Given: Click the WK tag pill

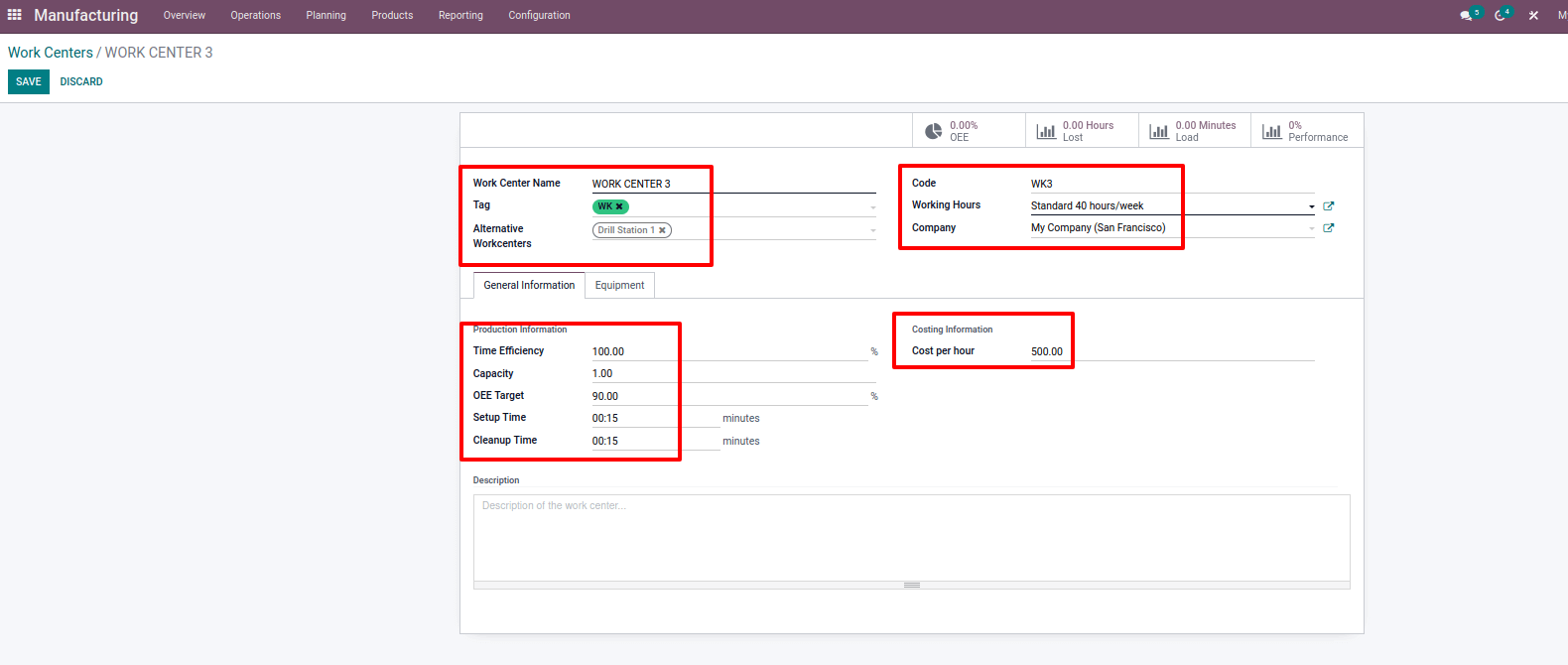Looking at the screenshot, I should (610, 206).
